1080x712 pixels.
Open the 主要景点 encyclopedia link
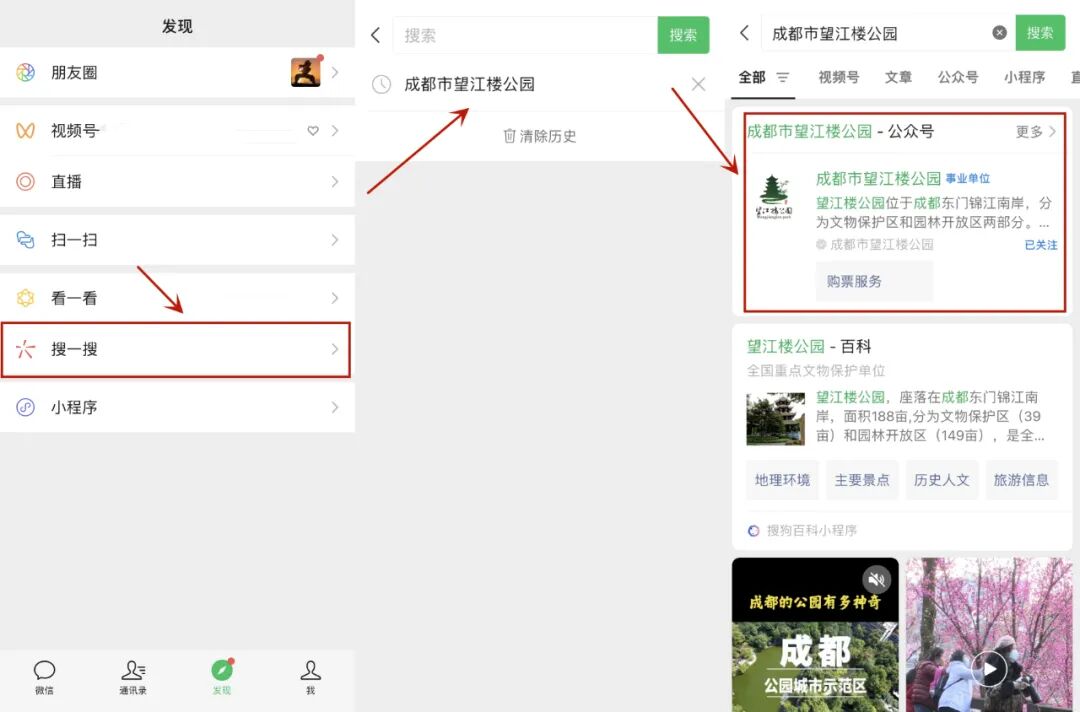click(862, 480)
